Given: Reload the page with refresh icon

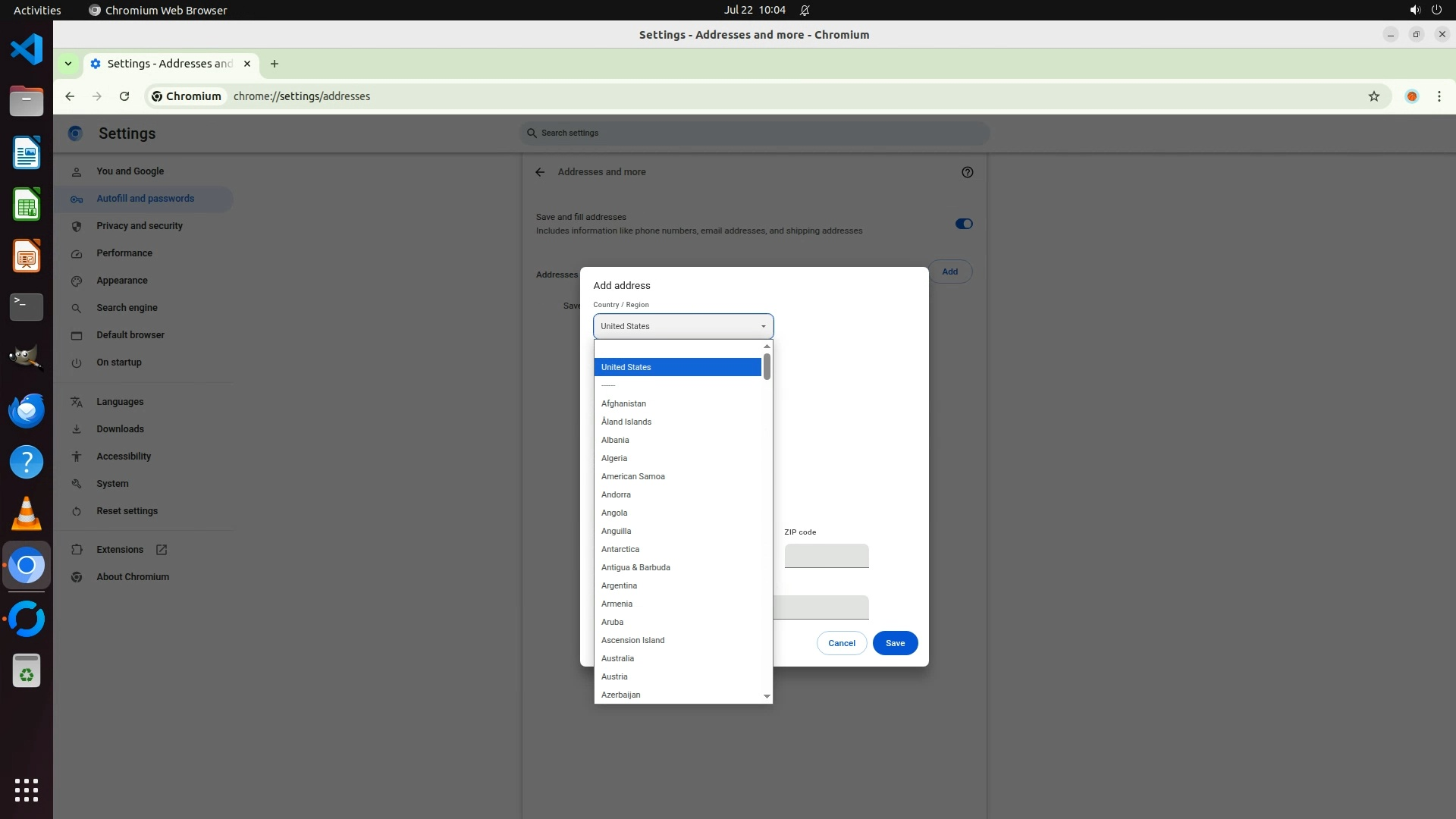Looking at the screenshot, I should pos(124,96).
